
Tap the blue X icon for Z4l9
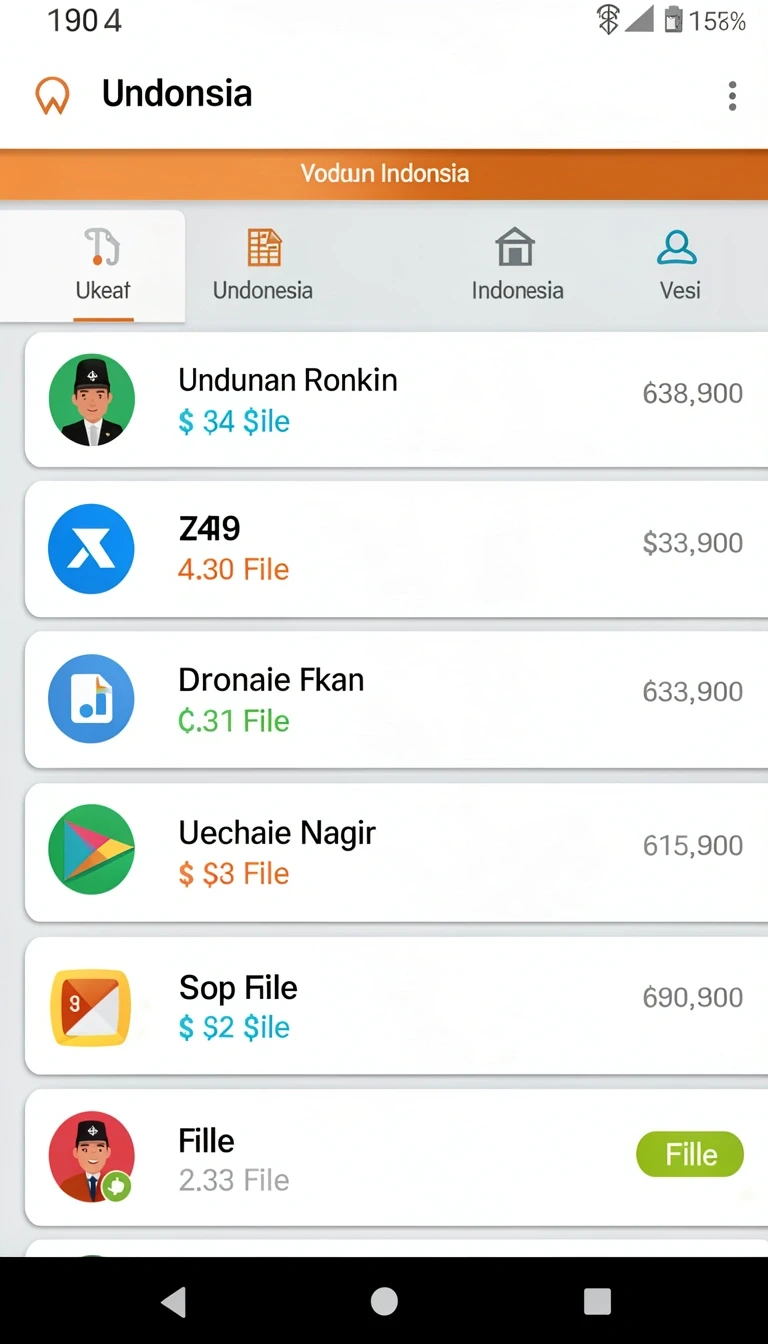point(91,549)
